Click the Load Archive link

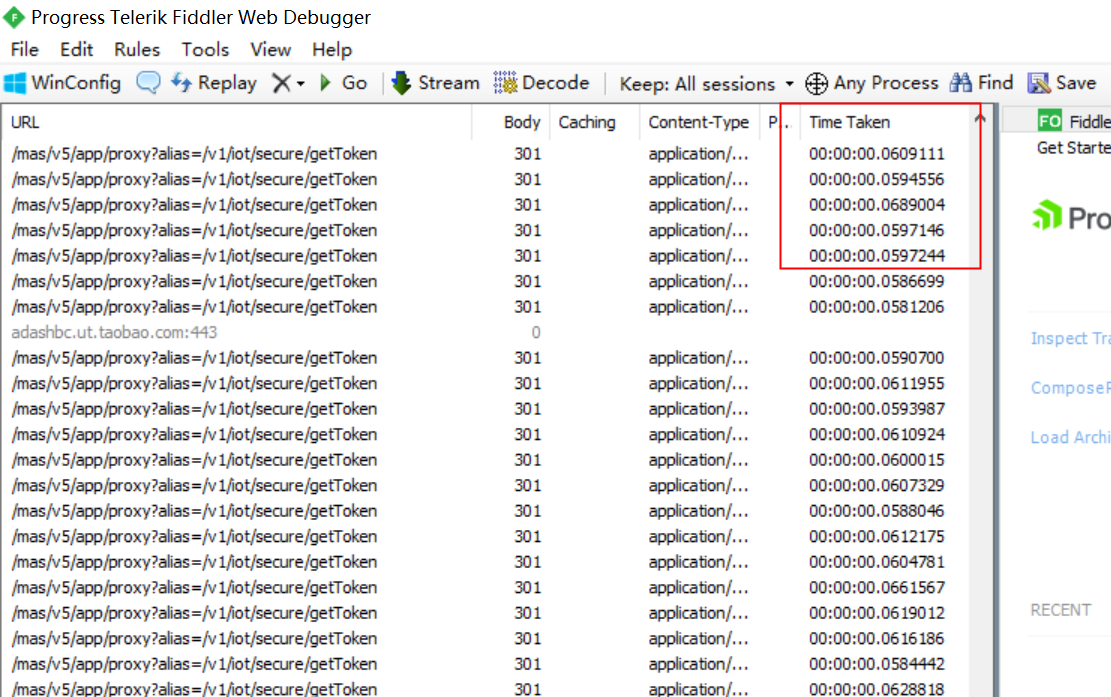(x=1071, y=438)
